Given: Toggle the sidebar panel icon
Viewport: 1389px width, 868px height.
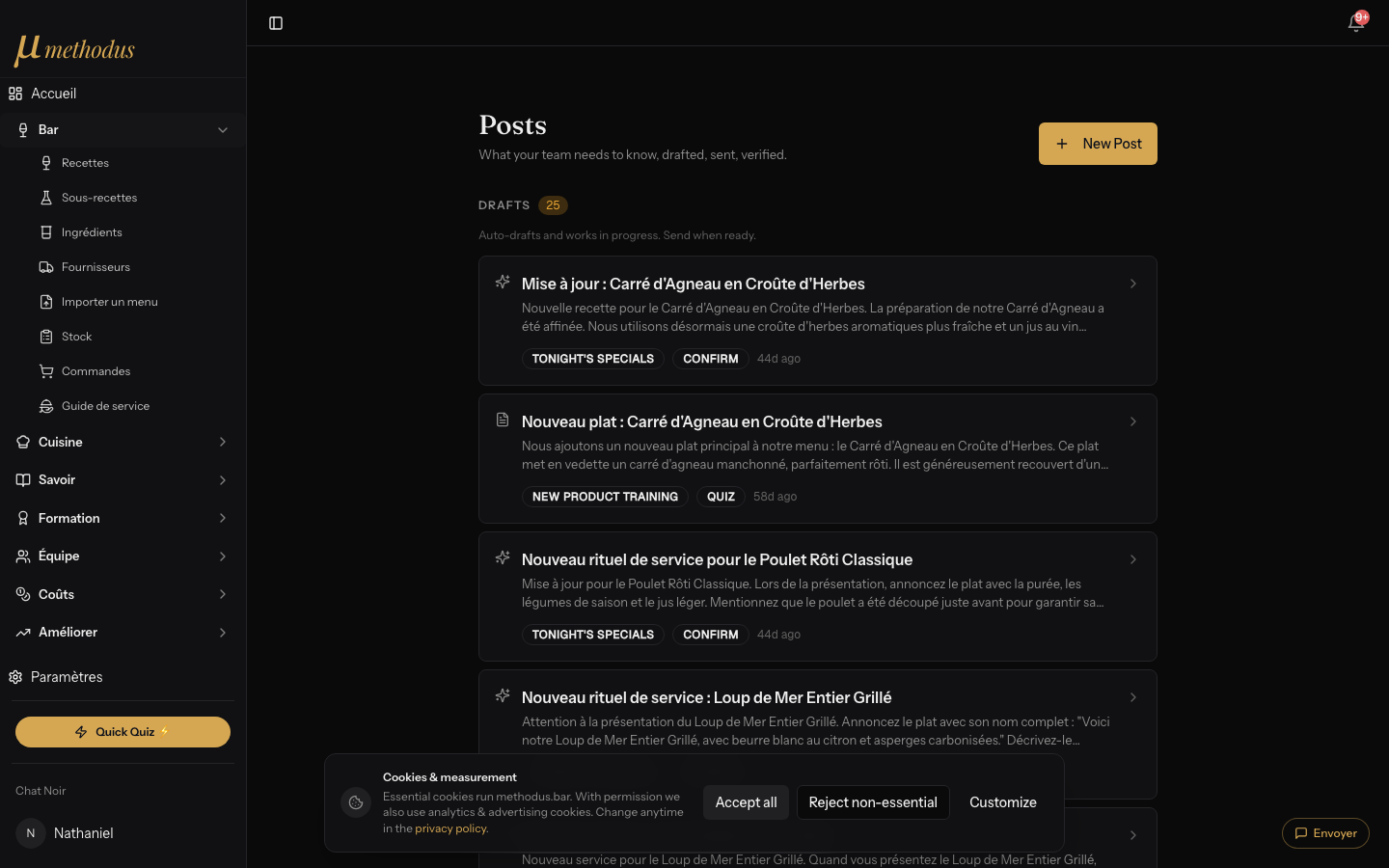Looking at the screenshot, I should (x=276, y=23).
